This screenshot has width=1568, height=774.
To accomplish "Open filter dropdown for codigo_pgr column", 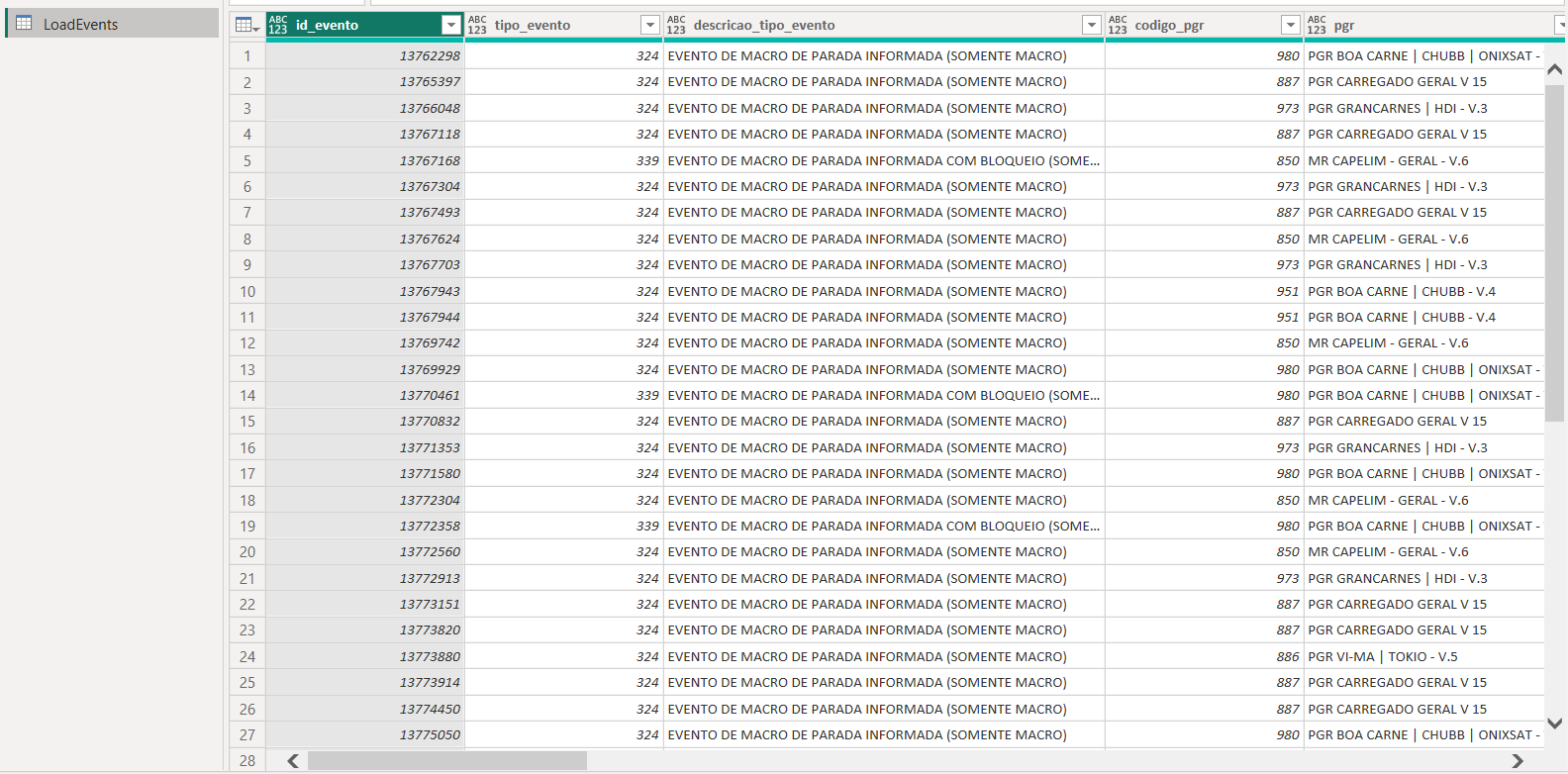I will 1291,25.
